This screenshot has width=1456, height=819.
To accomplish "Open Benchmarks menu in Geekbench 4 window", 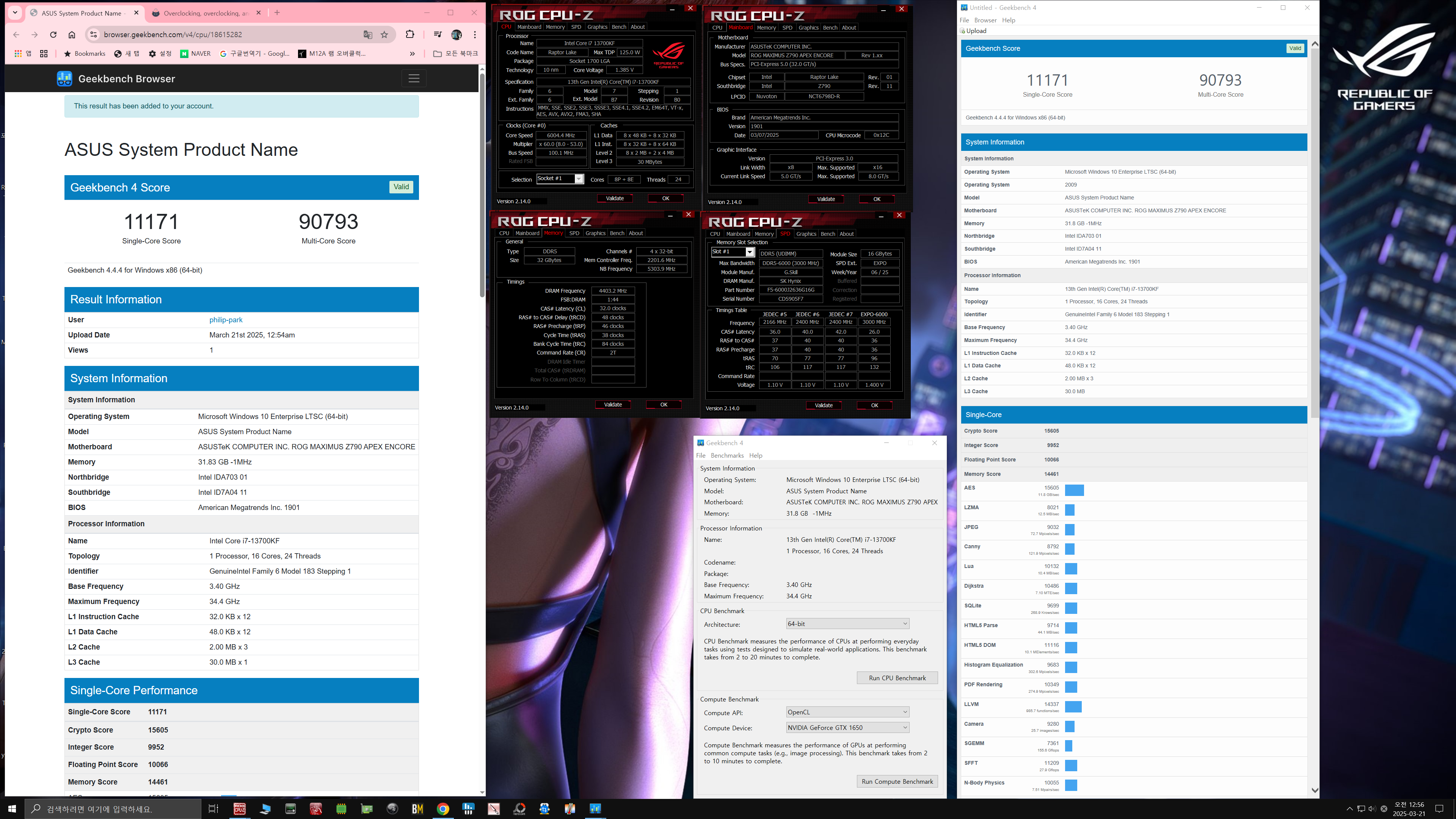I will (727, 455).
